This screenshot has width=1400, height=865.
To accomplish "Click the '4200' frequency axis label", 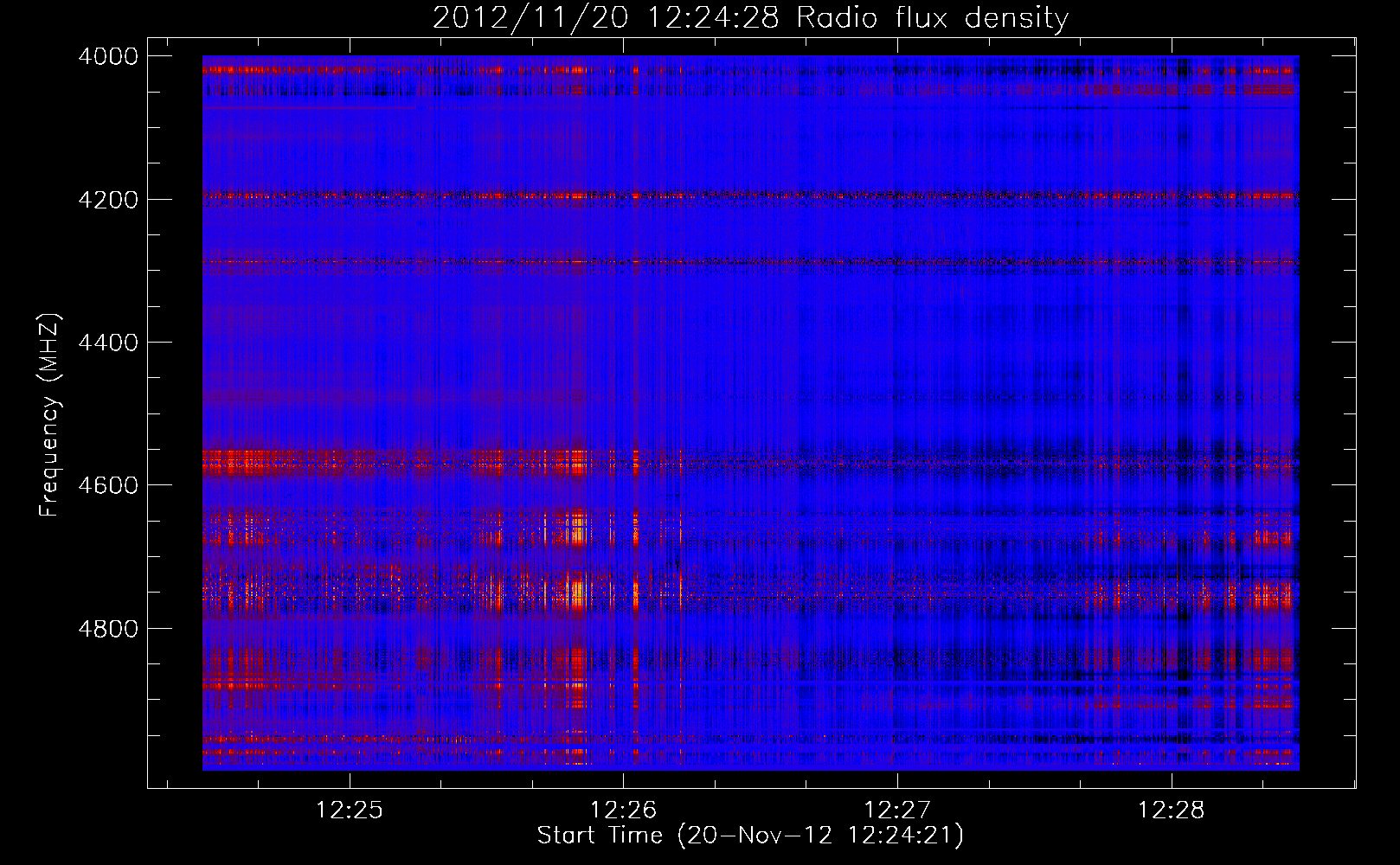I will 108,200.
